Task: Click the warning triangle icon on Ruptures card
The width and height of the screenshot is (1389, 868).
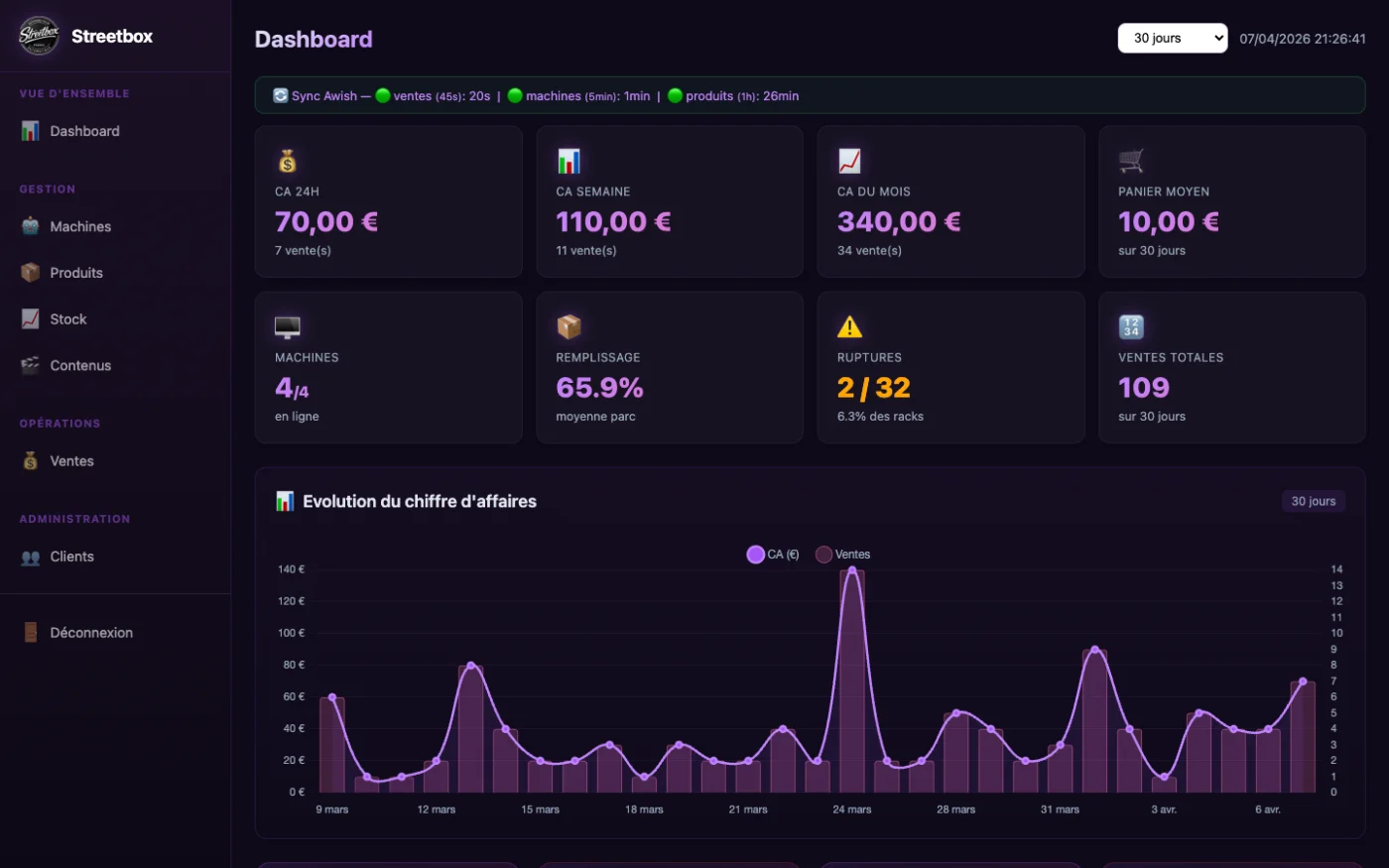Action: 849,326
